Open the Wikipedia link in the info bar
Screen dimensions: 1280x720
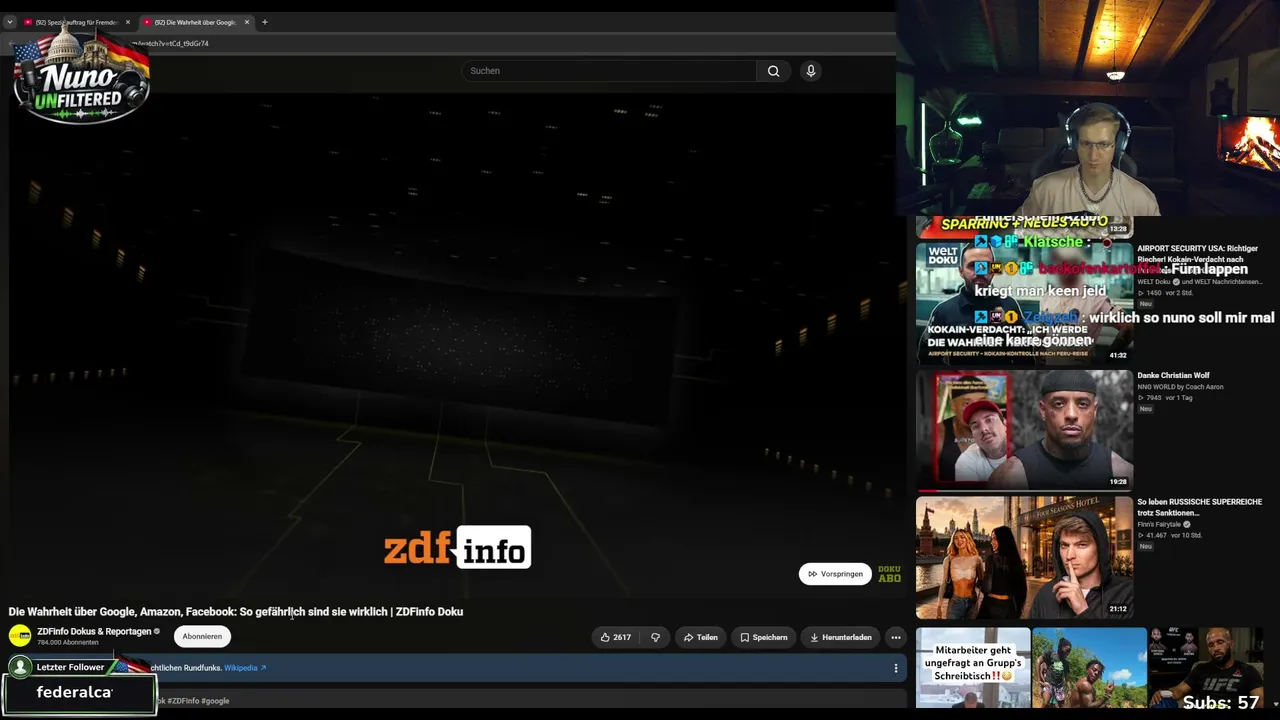click(245, 668)
